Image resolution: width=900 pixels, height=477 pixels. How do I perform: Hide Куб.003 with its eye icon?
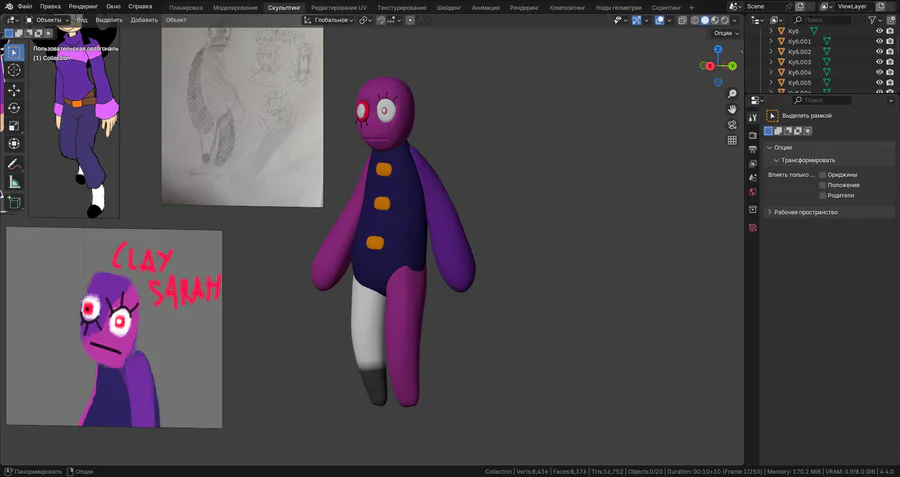point(879,62)
